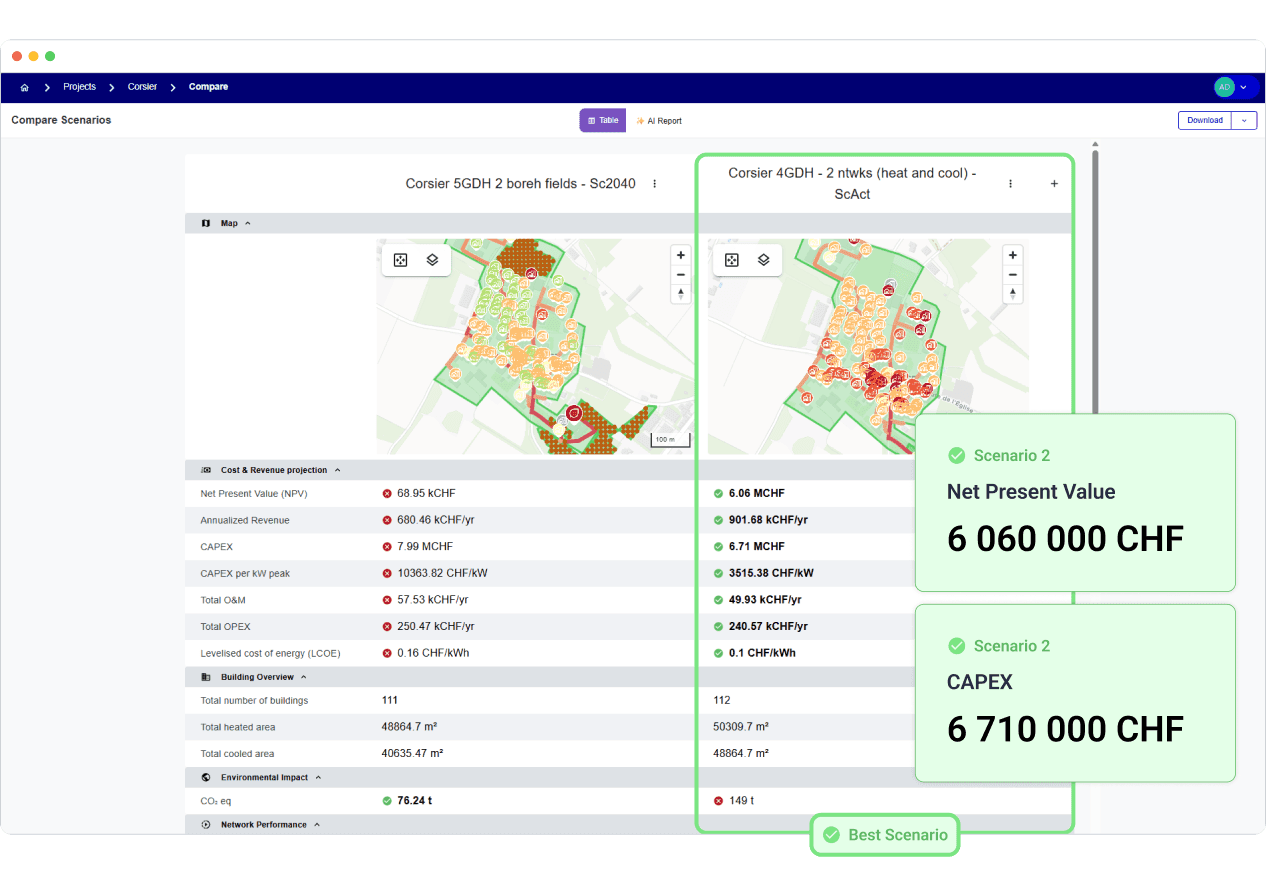
Task: Zoom out on the Corsier 5GDH map
Action: pos(681,274)
